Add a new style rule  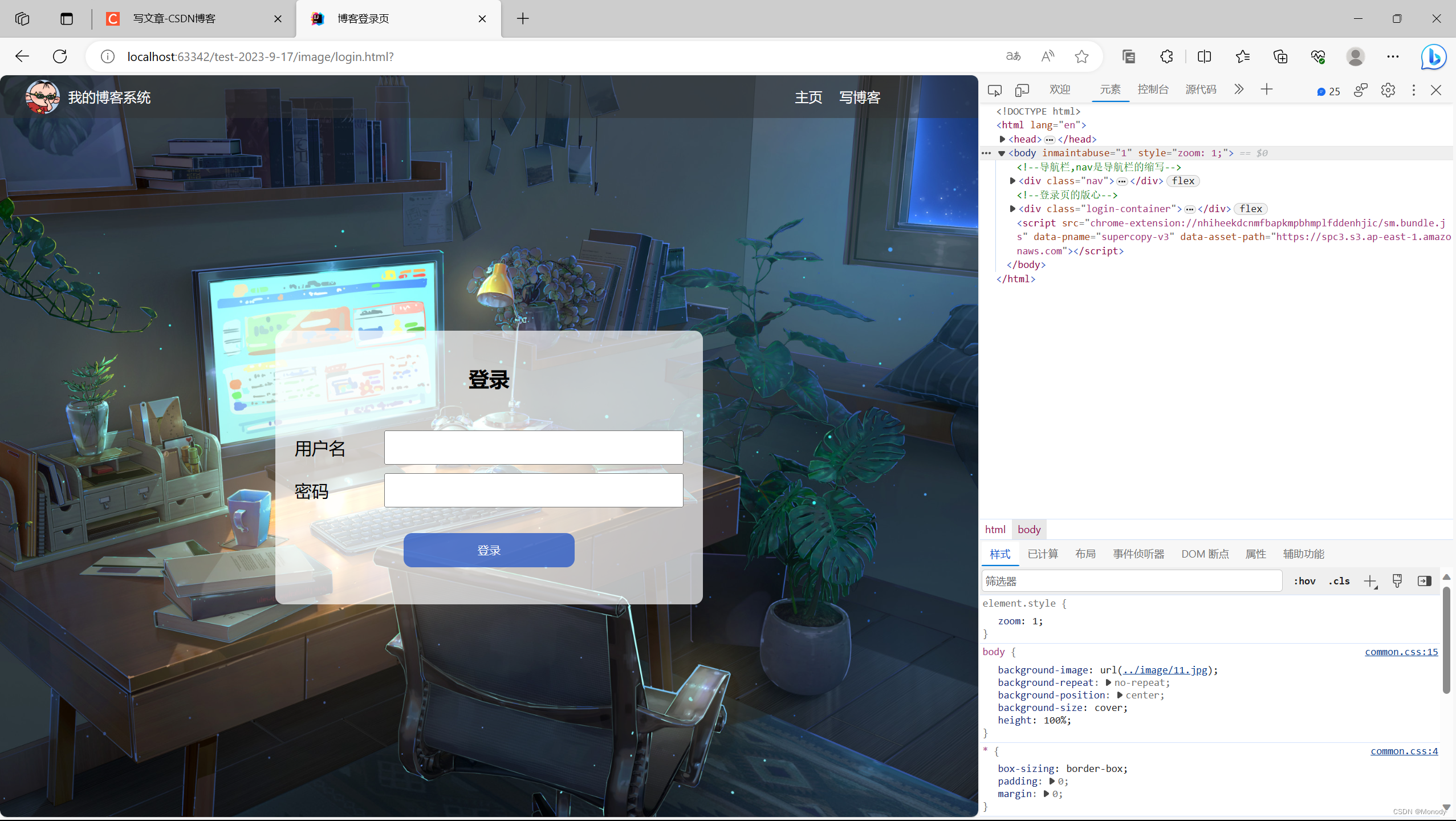point(1370,581)
